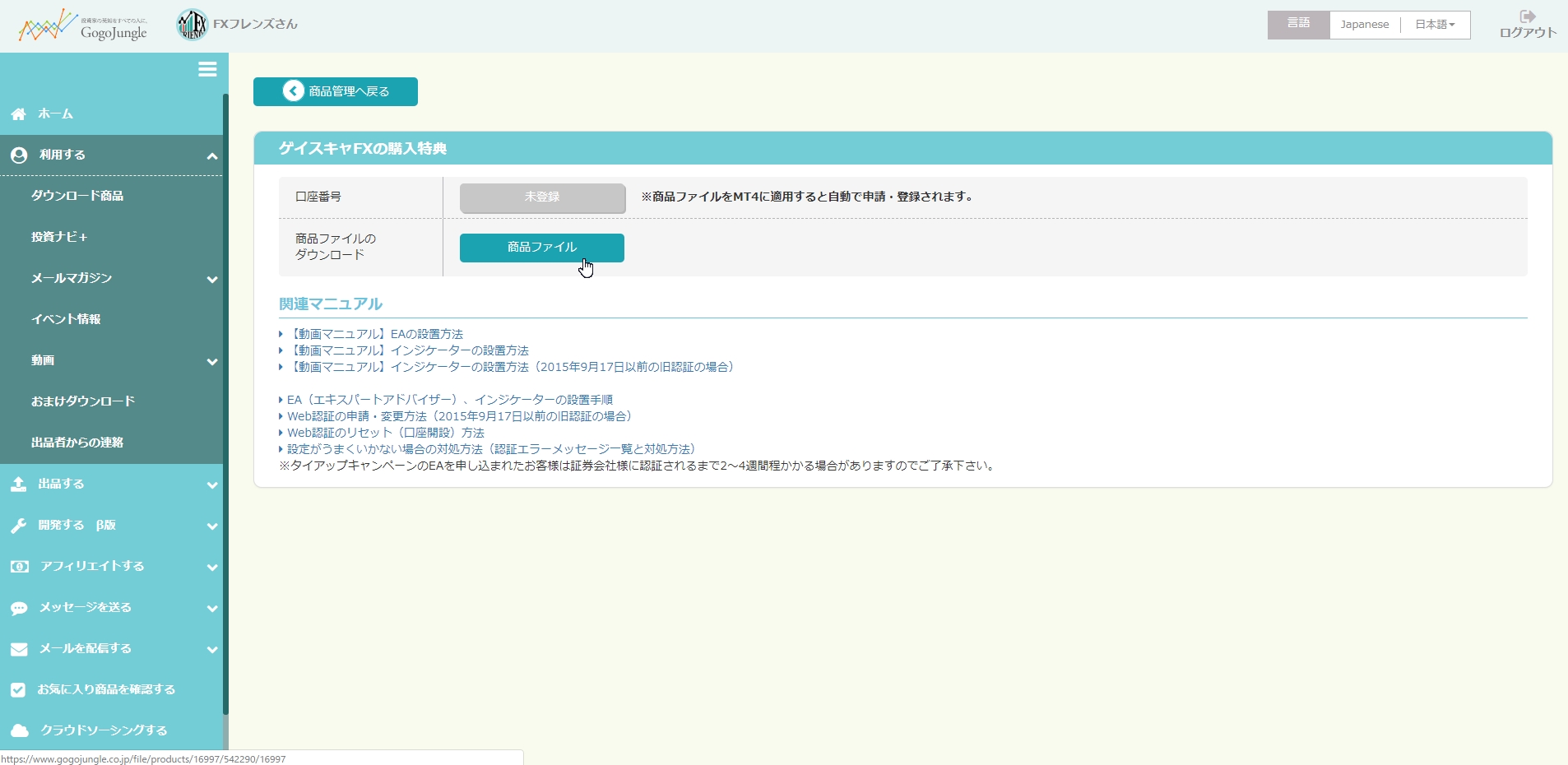Click the sidebar vertical scrollbar
This screenshot has width=1568, height=765.
tap(225, 403)
